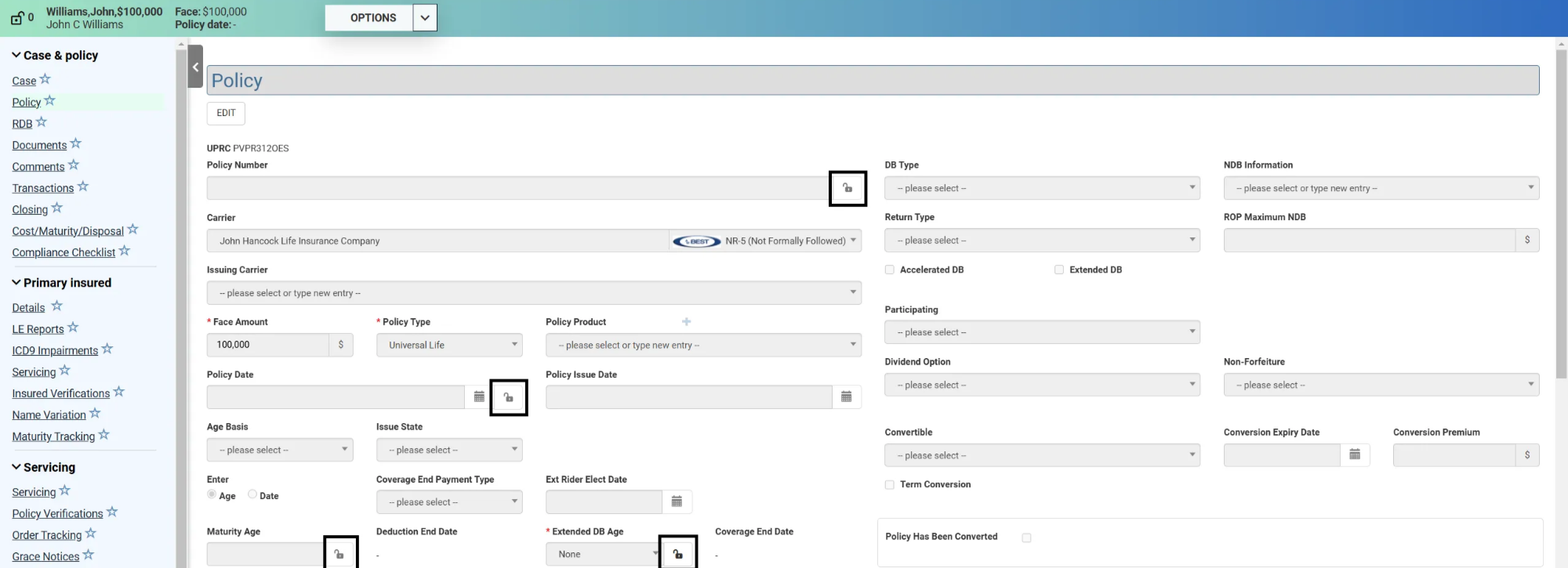Click into the Face Amount field
The width and height of the screenshot is (1568, 568).
(x=267, y=345)
